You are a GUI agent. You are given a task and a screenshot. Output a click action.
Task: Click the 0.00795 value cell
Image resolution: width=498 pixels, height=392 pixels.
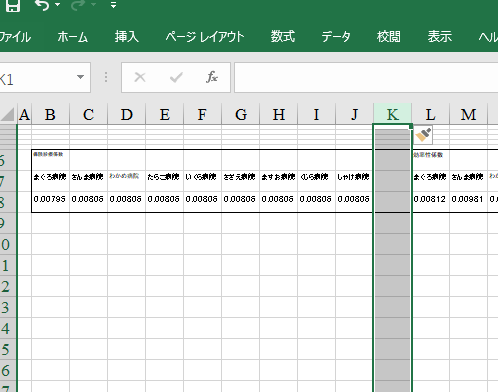point(50,201)
